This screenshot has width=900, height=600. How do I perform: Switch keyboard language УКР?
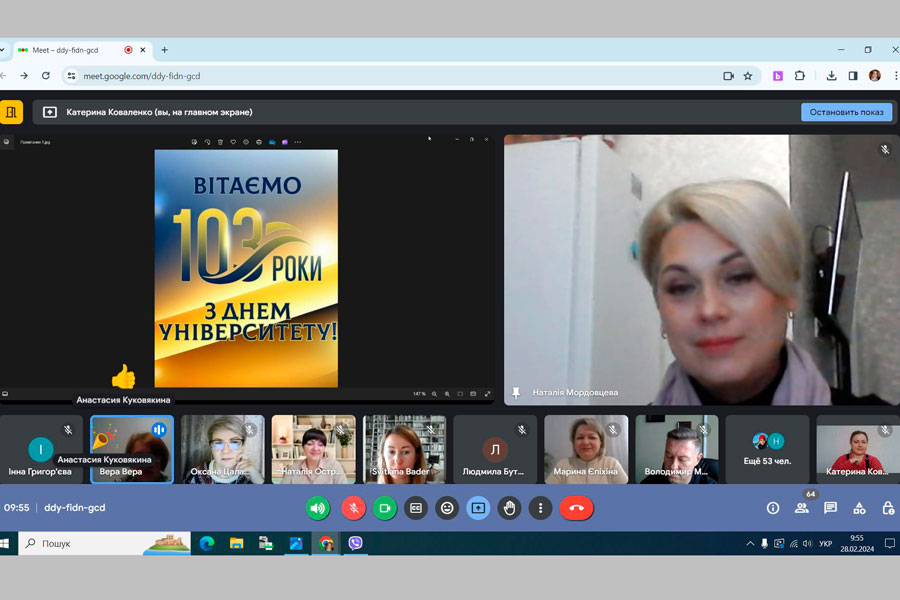[x=825, y=543]
